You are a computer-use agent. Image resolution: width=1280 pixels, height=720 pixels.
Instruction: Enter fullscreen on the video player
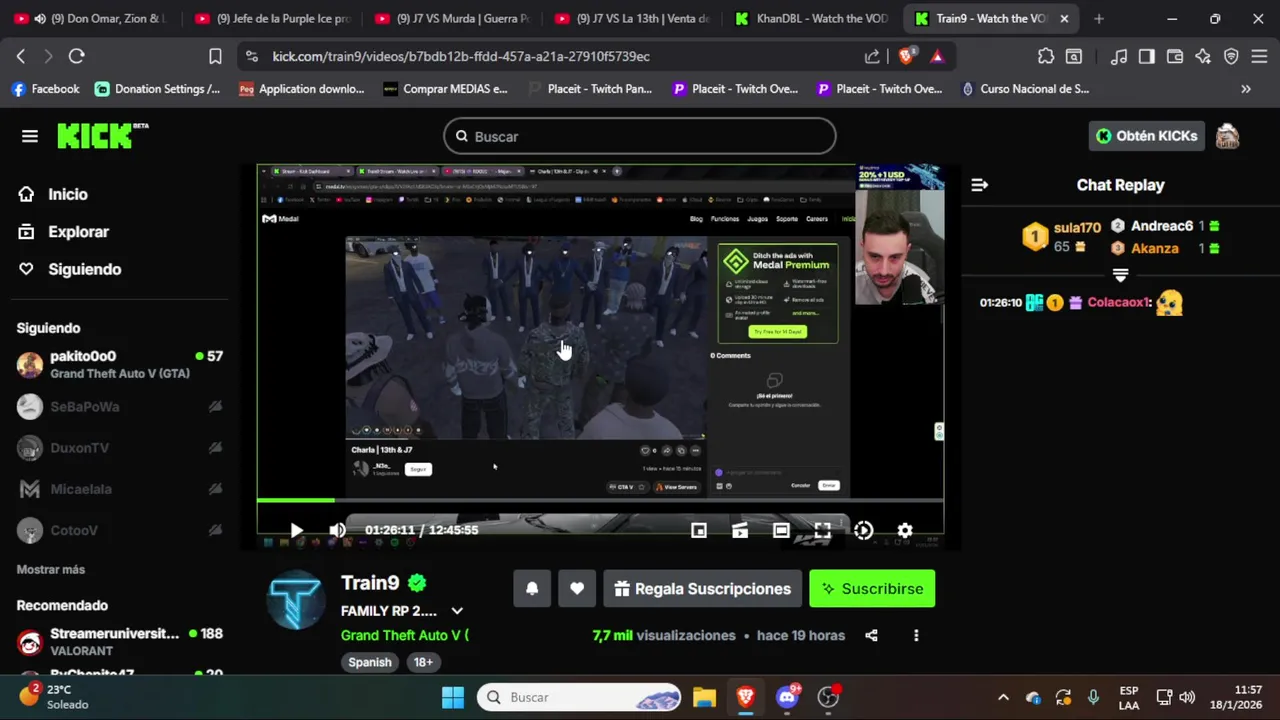[822, 530]
